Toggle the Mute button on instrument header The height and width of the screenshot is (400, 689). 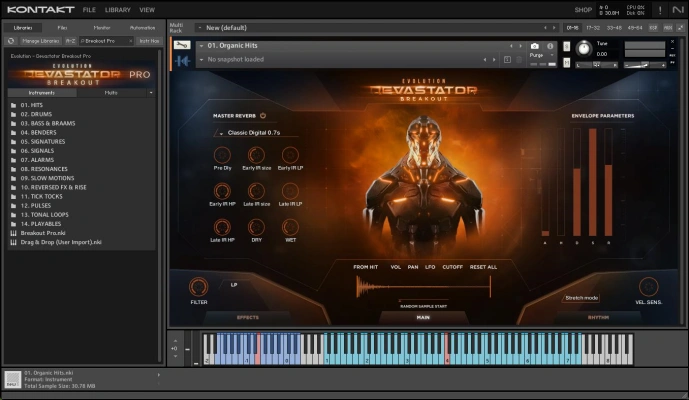[x=567, y=63]
